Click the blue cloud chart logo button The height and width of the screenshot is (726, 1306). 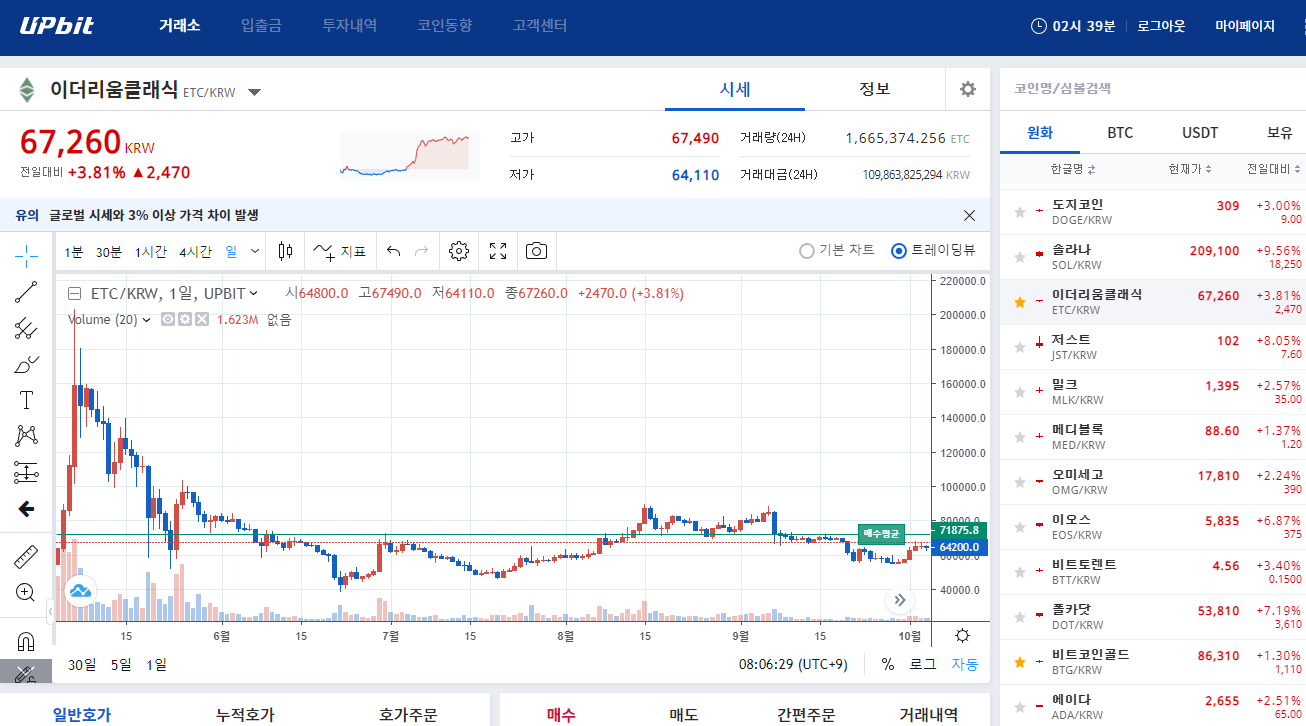click(80, 591)
